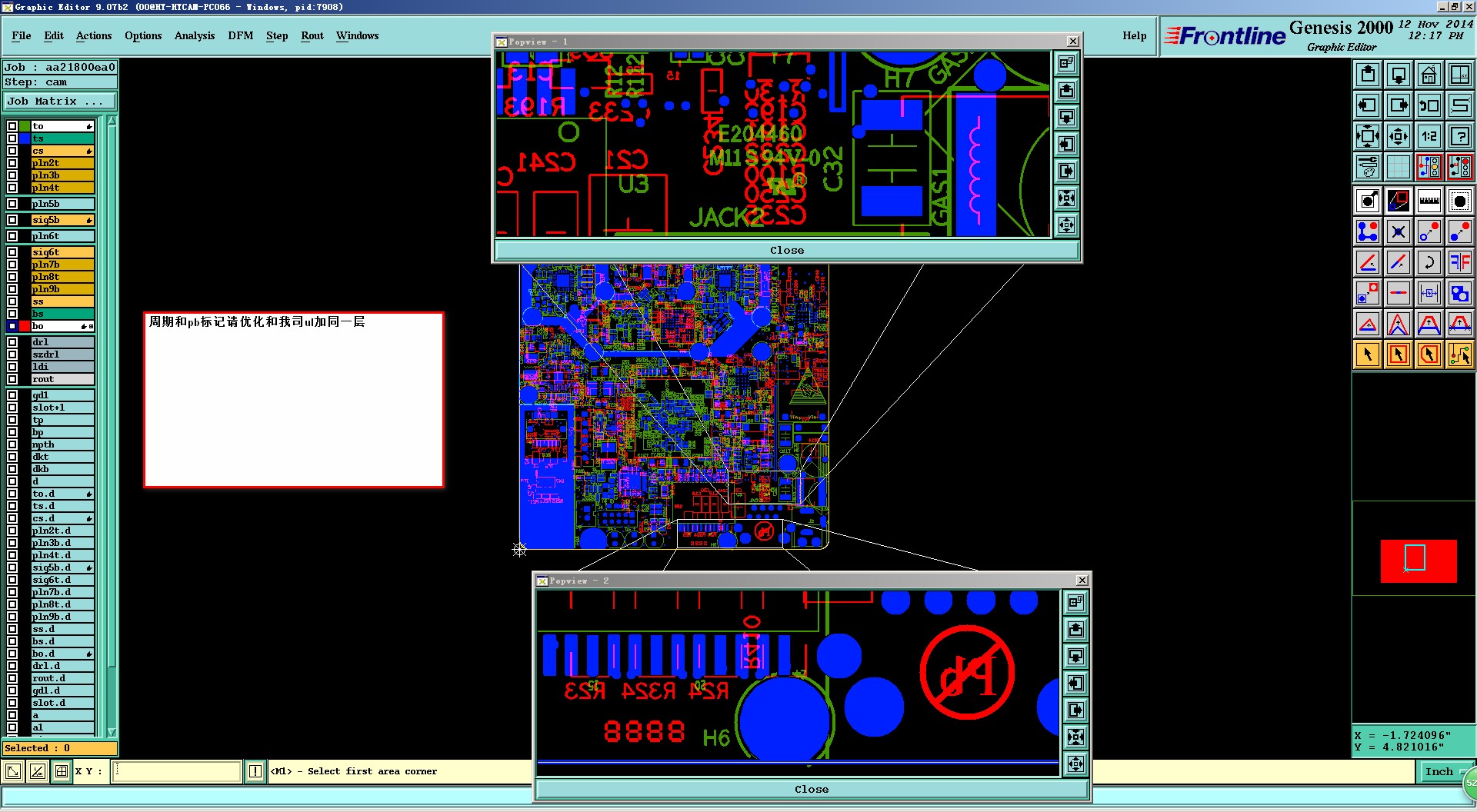Image resolution: width=1477 pixels, height=812 pixels.
Task: Toggle the grid display icon
Action: [x=1399, y=167]
